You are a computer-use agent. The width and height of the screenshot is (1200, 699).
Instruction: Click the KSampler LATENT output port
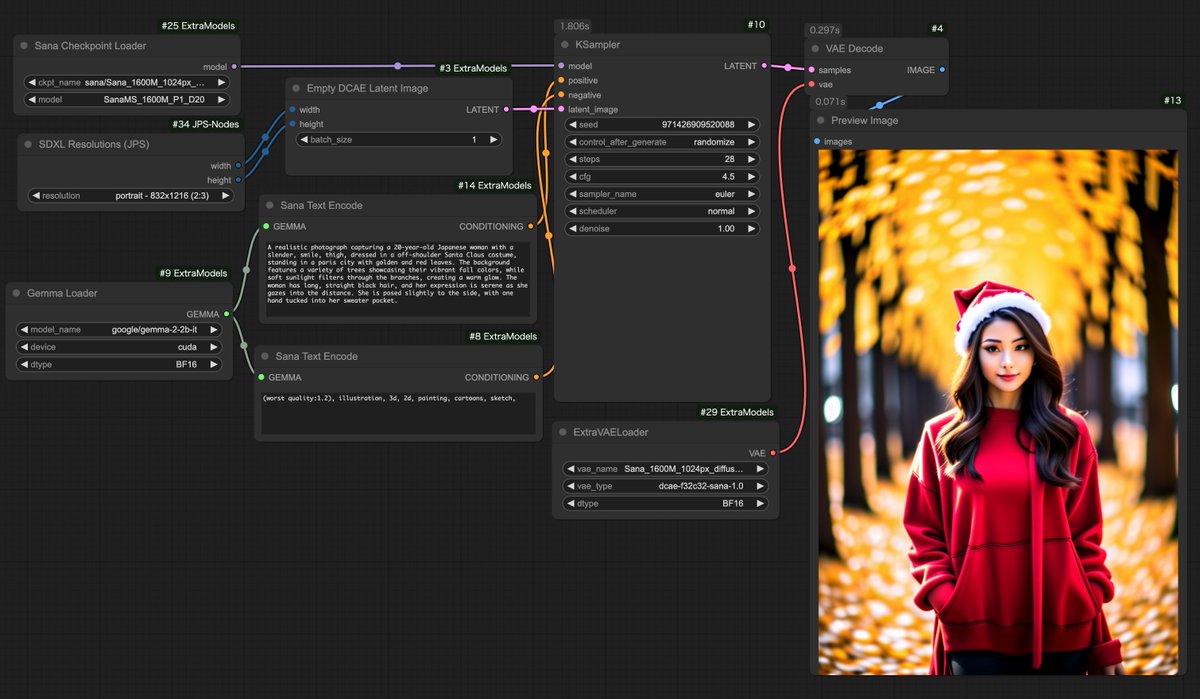coord(764,66)
